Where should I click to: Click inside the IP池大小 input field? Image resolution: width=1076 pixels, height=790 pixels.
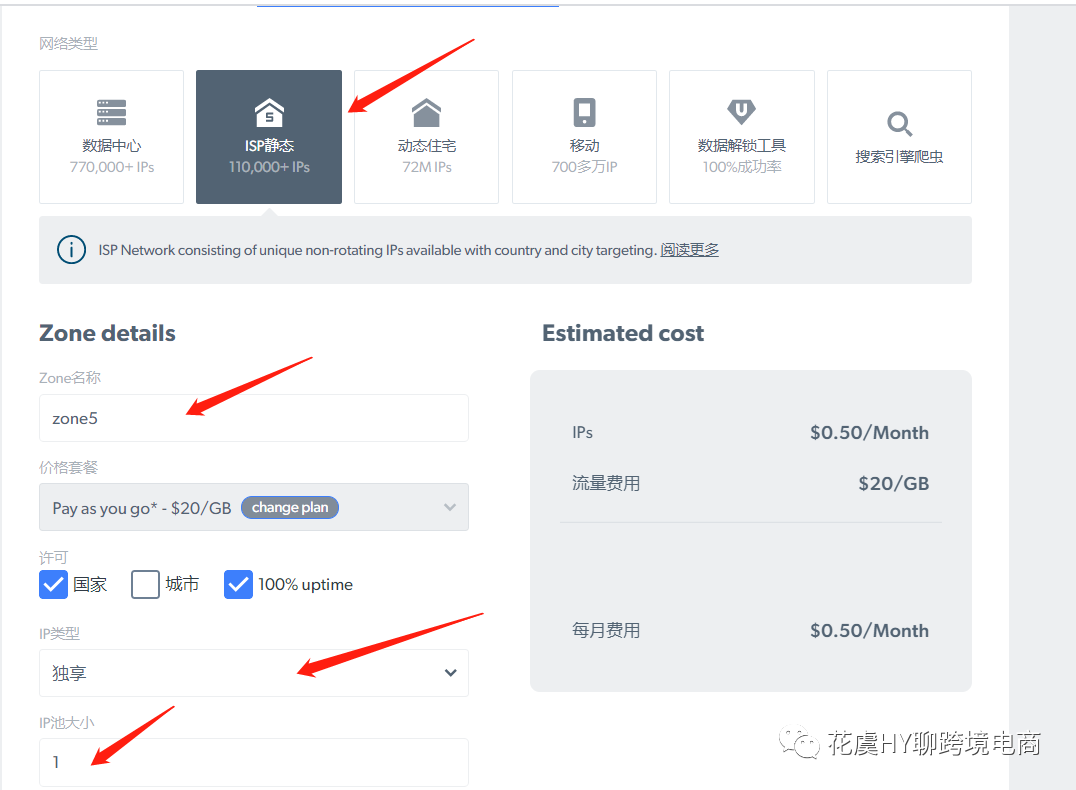(253, 762)
